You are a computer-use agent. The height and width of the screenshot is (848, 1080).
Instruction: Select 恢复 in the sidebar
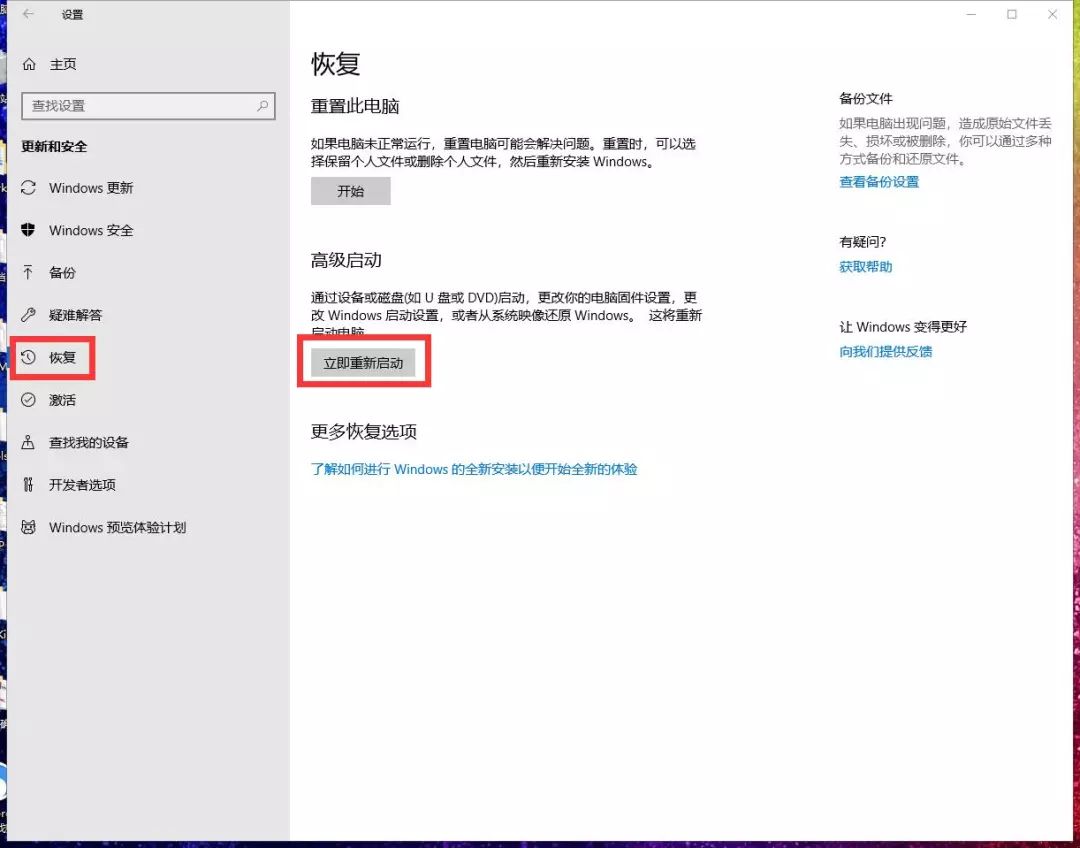pyautogui.click(x=62, y=358)
